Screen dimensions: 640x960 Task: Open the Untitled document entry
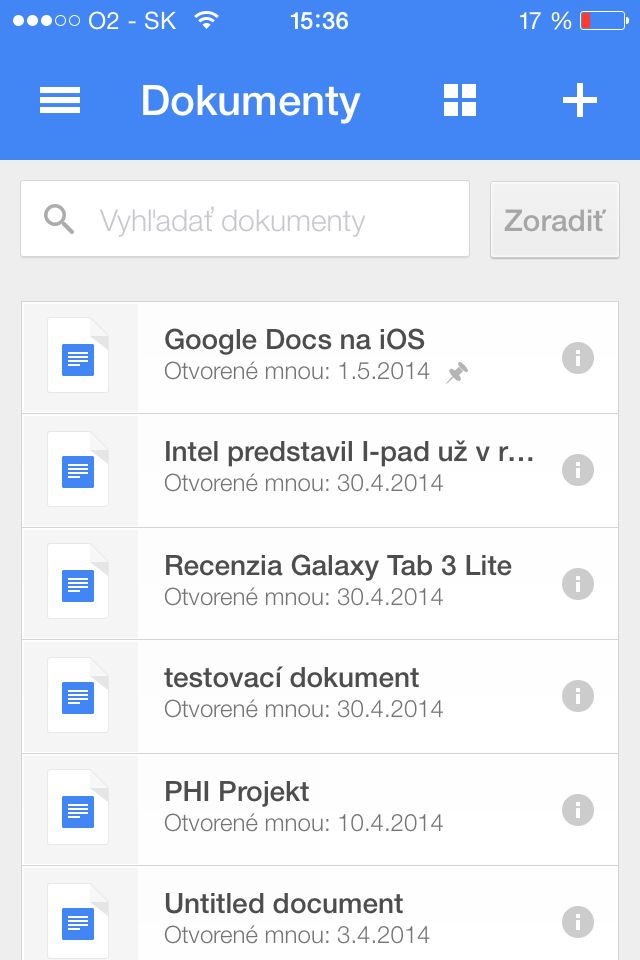tap(283, 905)
